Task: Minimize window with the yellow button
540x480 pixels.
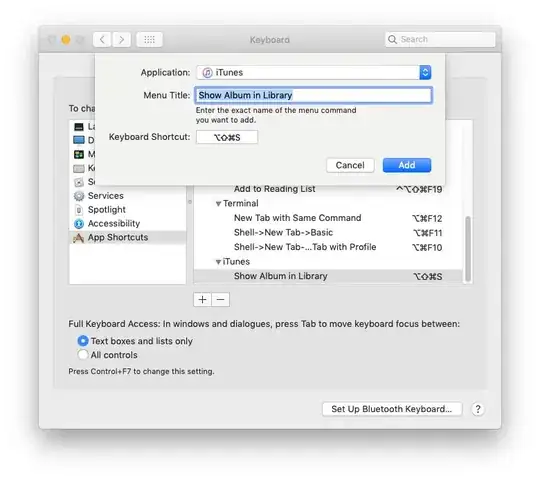Action: click(66, 40)
